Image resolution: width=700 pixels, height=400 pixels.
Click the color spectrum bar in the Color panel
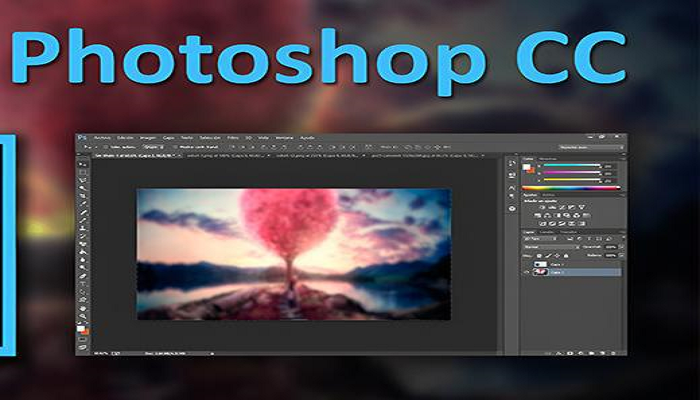(570, 186)
